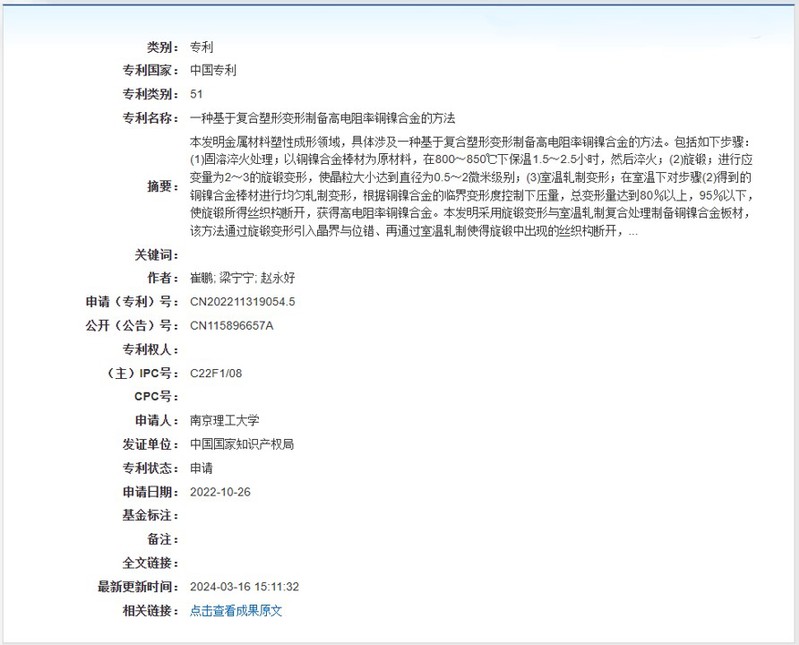Viewport: 799px width, 645px height.
Task: Click patent category value 51
Action: pos(196,94)
